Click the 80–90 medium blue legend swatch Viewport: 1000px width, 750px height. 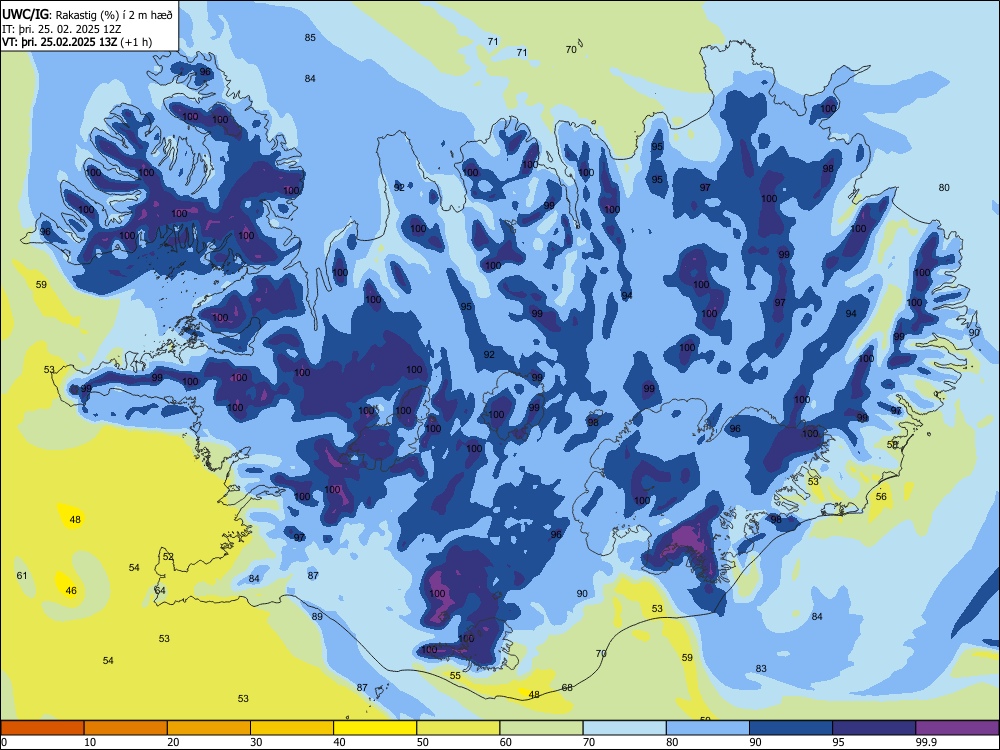[708, 728]
